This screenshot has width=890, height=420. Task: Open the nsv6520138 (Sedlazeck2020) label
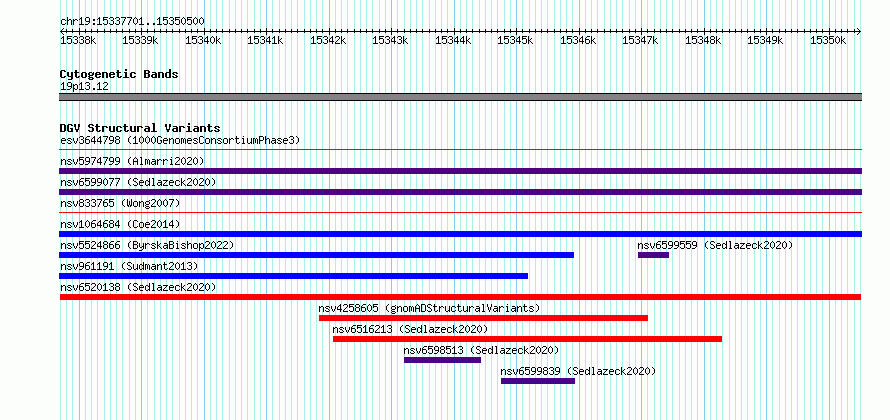138,287
